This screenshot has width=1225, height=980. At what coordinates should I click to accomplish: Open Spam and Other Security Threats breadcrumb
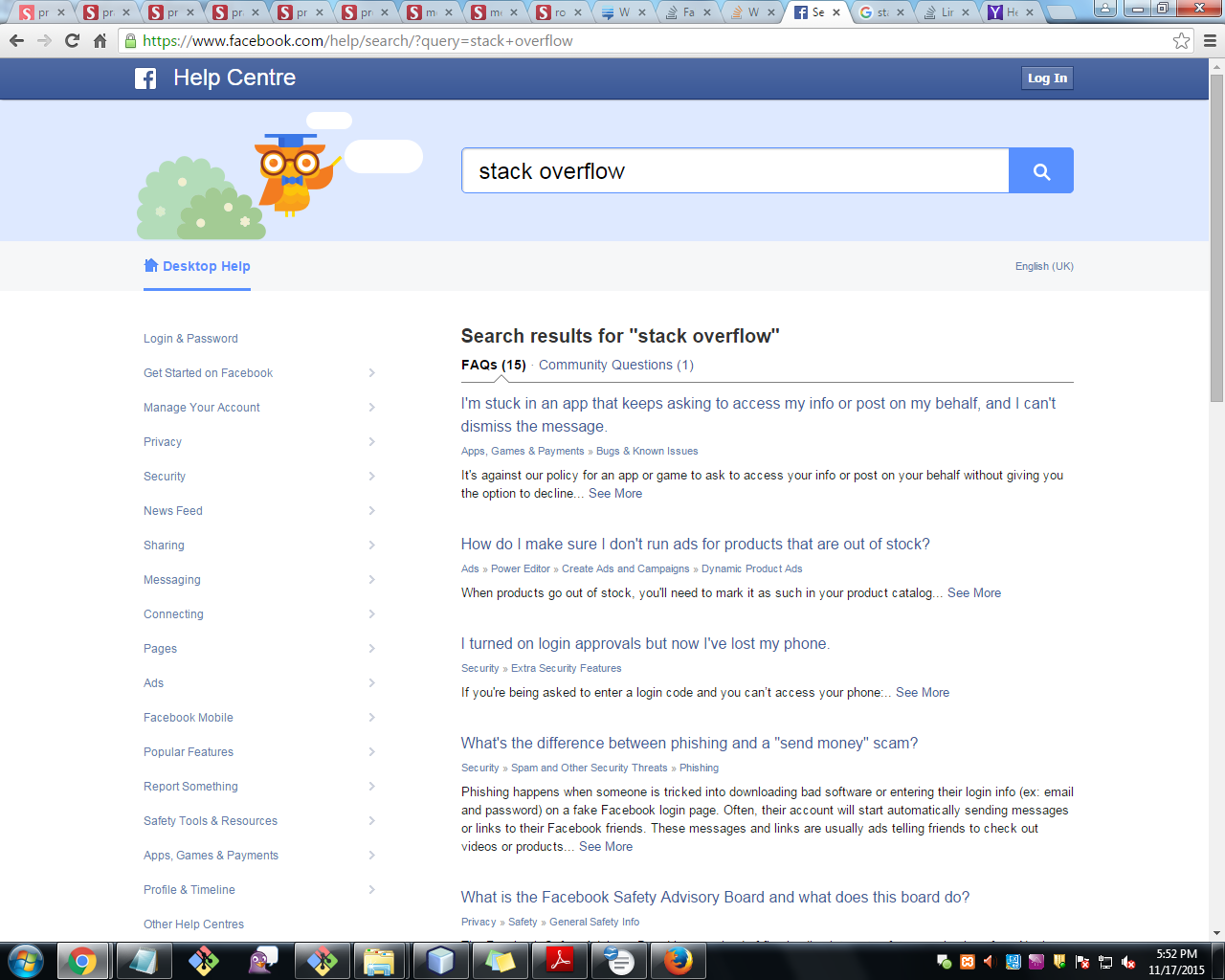[x=590, y=768]
